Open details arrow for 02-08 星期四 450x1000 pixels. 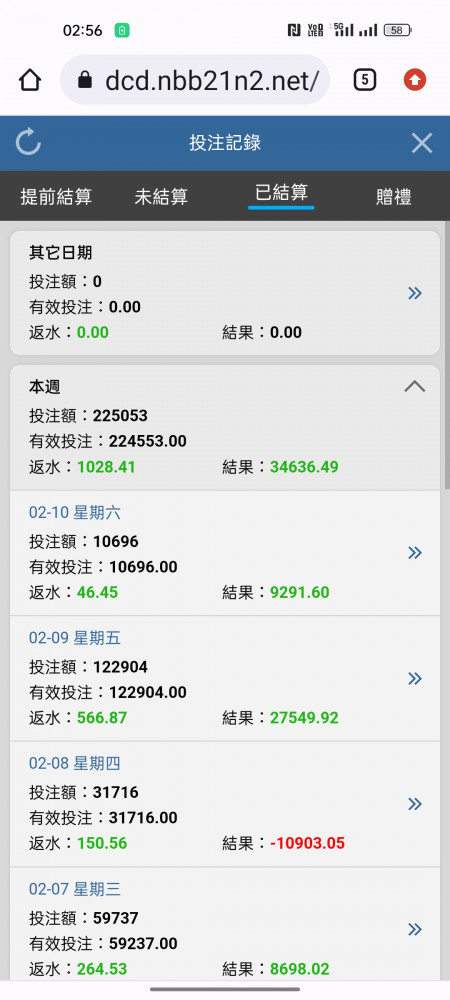point(415,804)
